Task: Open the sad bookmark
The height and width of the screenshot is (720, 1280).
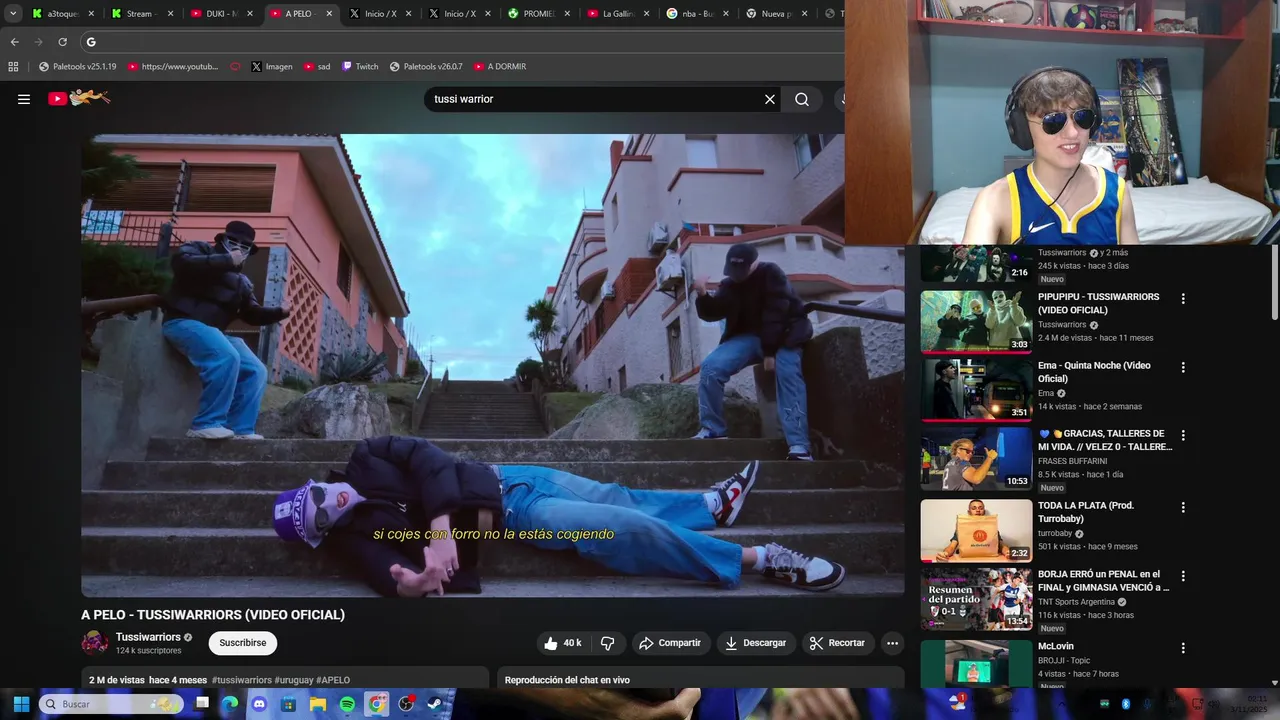Action: [317, 66]
